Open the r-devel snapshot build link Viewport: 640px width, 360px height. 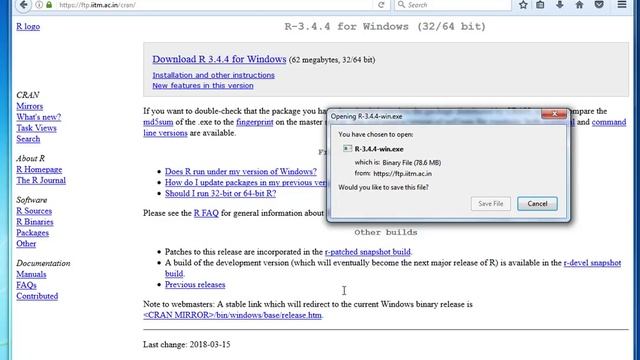(x=592, y=263)
